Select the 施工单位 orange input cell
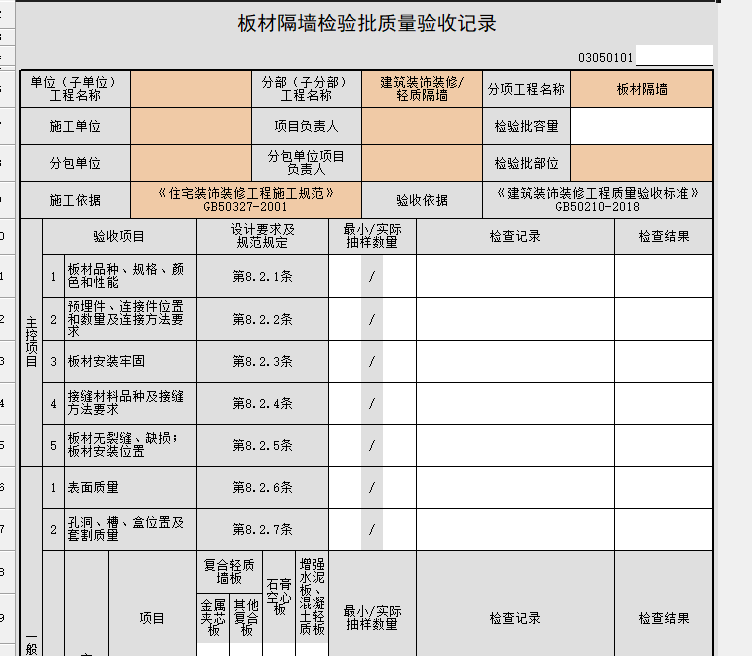This screenshot has width=752, height=656. (x=190, y=127)
